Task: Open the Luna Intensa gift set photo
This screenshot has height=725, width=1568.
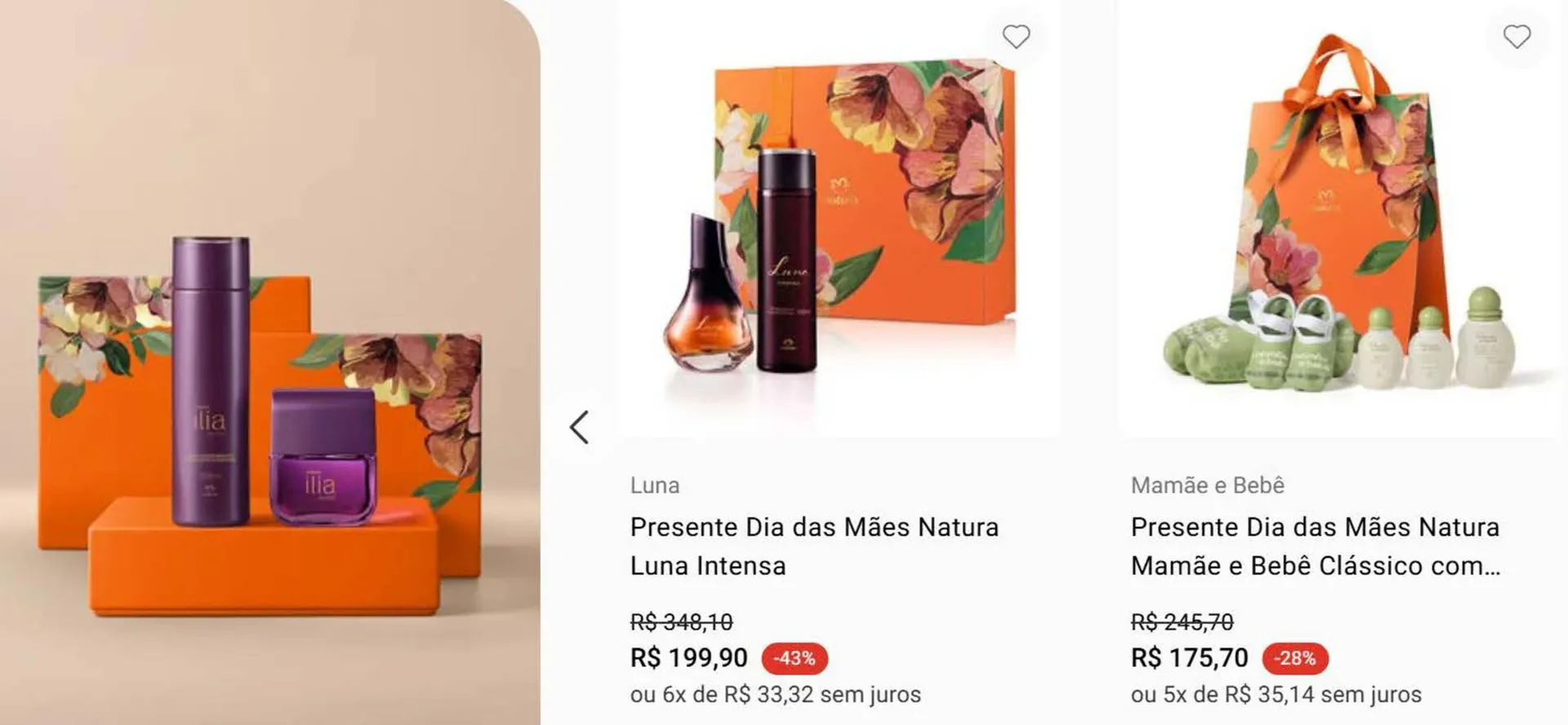Action: pos(841,220)
